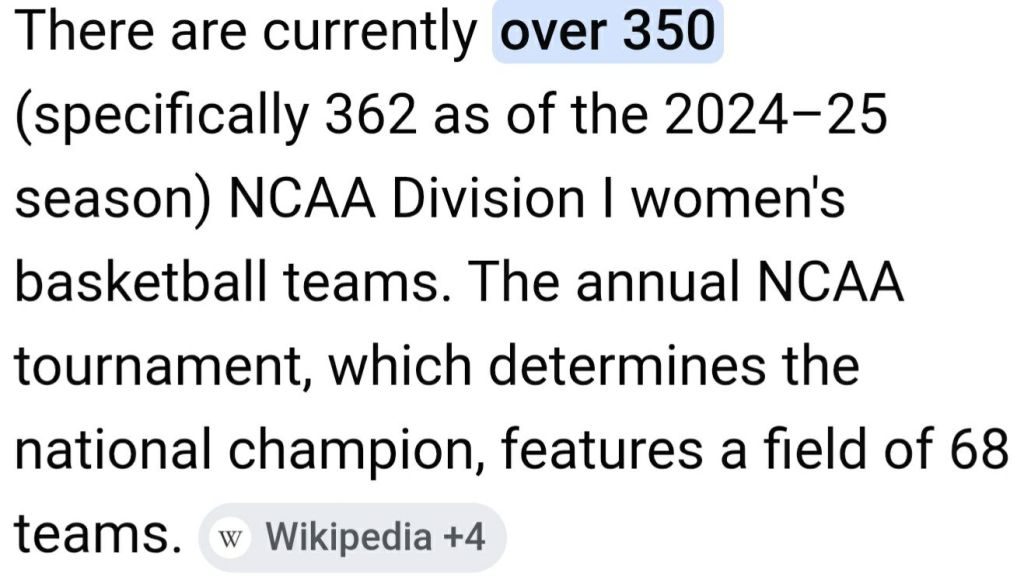
Task: Click the highlighted "over 350" text
Action: tap(607, 34)
